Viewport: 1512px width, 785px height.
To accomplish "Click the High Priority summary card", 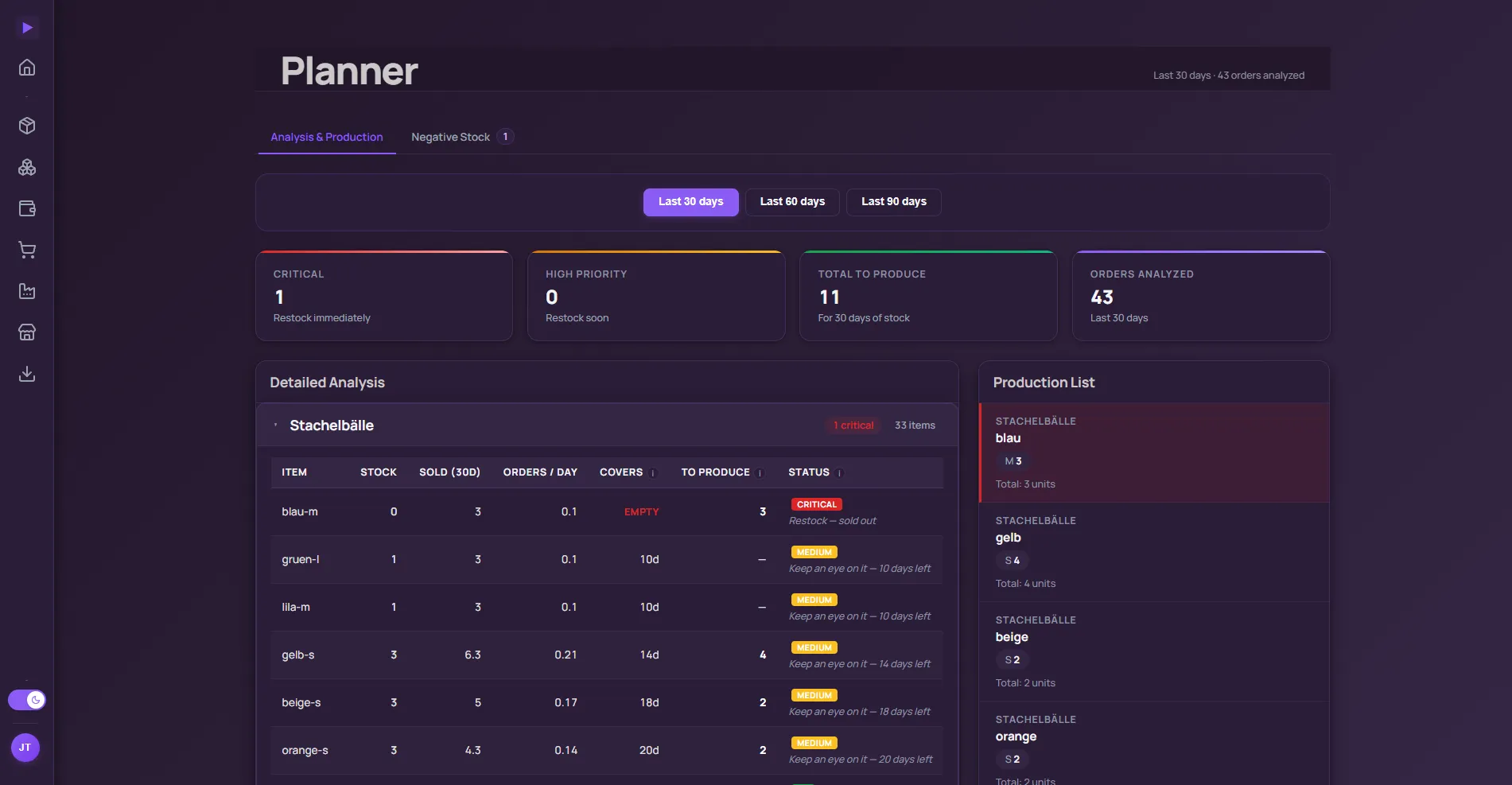I will (656, 296).
